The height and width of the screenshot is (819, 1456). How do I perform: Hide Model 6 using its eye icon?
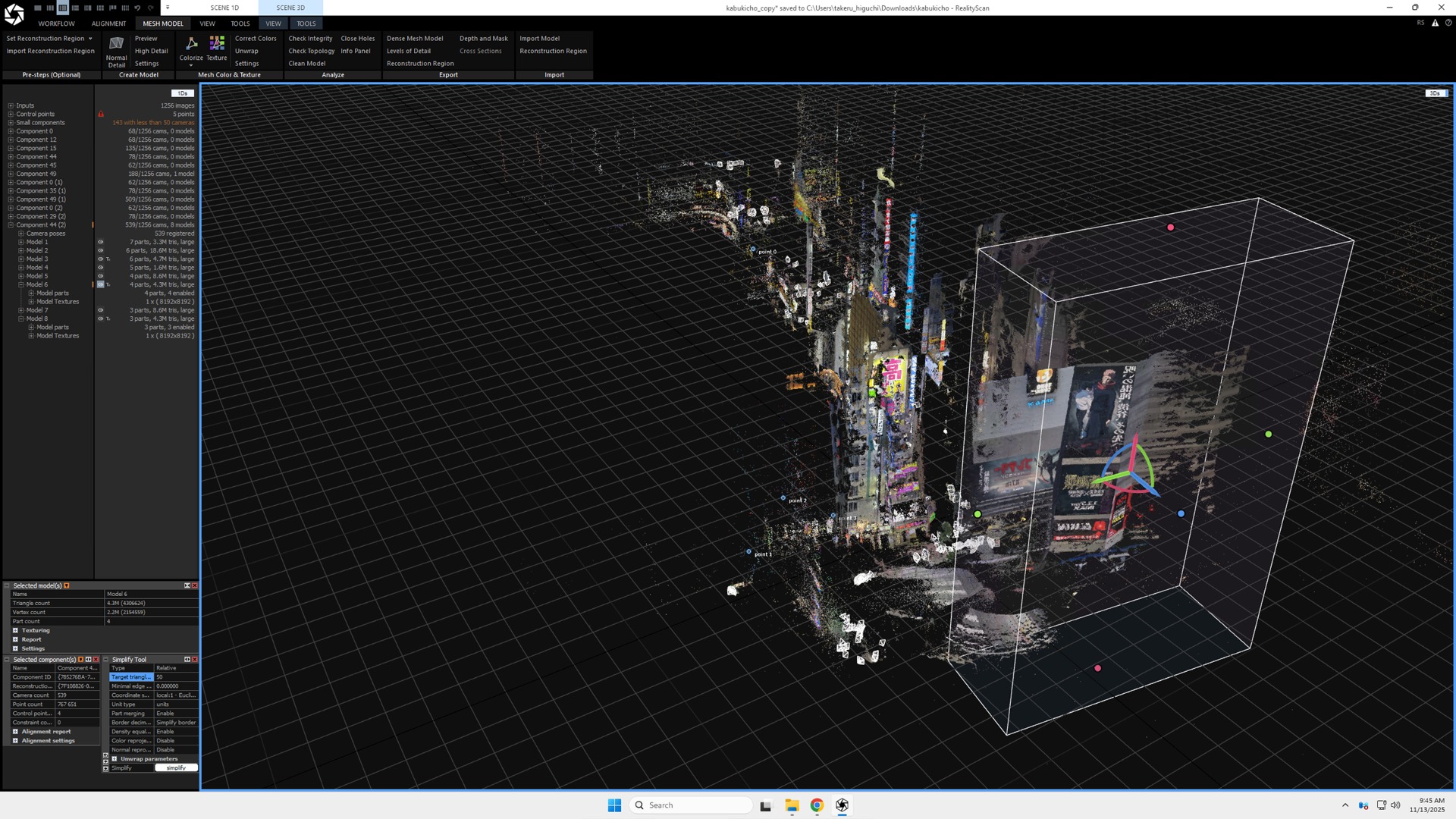100,285
